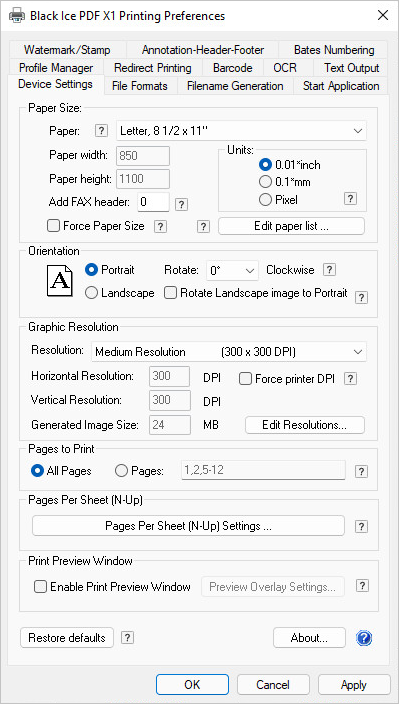Click the help icon in Units group
Image resolution: width=399 pixels, height=704 pixels.
coord(351,199)
